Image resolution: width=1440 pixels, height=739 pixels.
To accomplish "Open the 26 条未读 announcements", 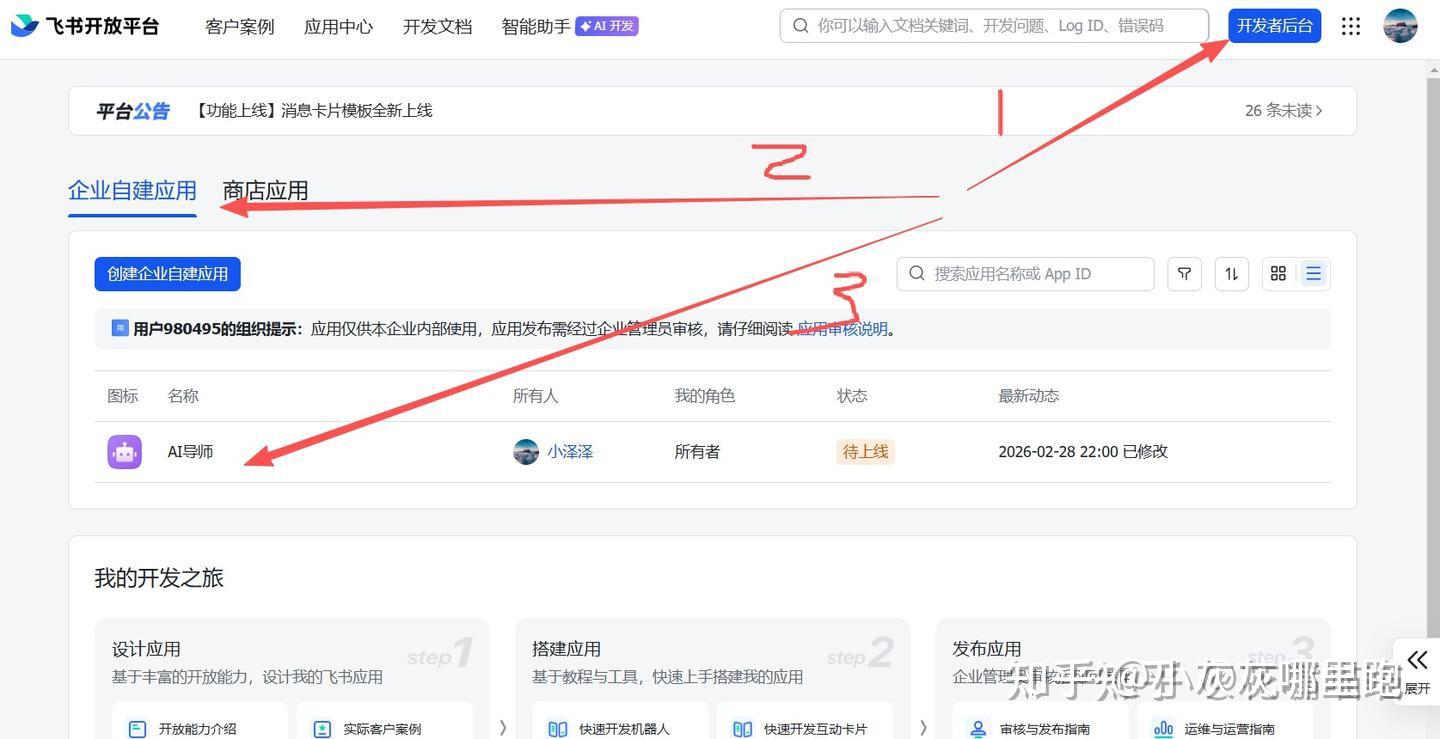I will click(x=1284, y=111).
